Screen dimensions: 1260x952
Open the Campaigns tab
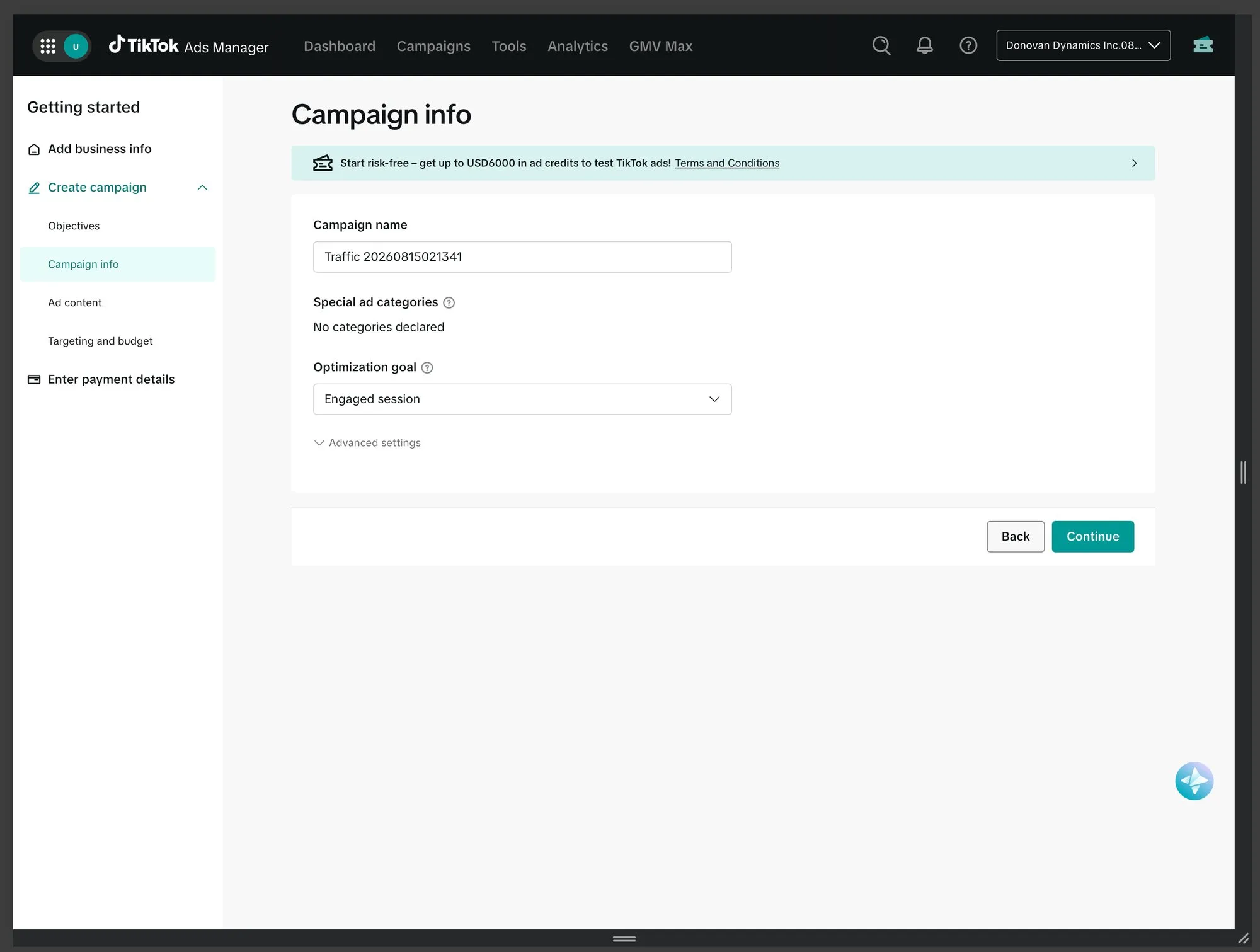click(x=433, y=46)
